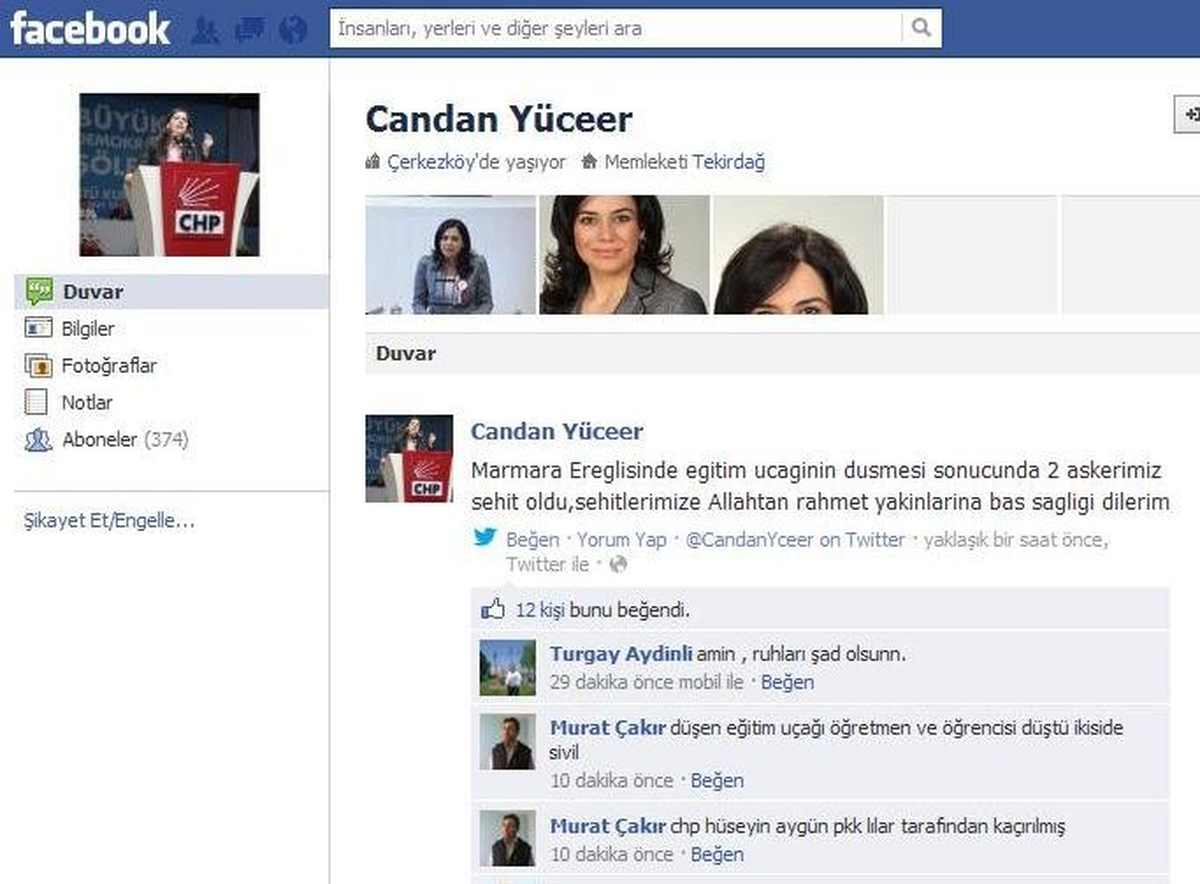1200x884 pixels.
Task: Click Twitter ile source link
Action: coord(548,565)
